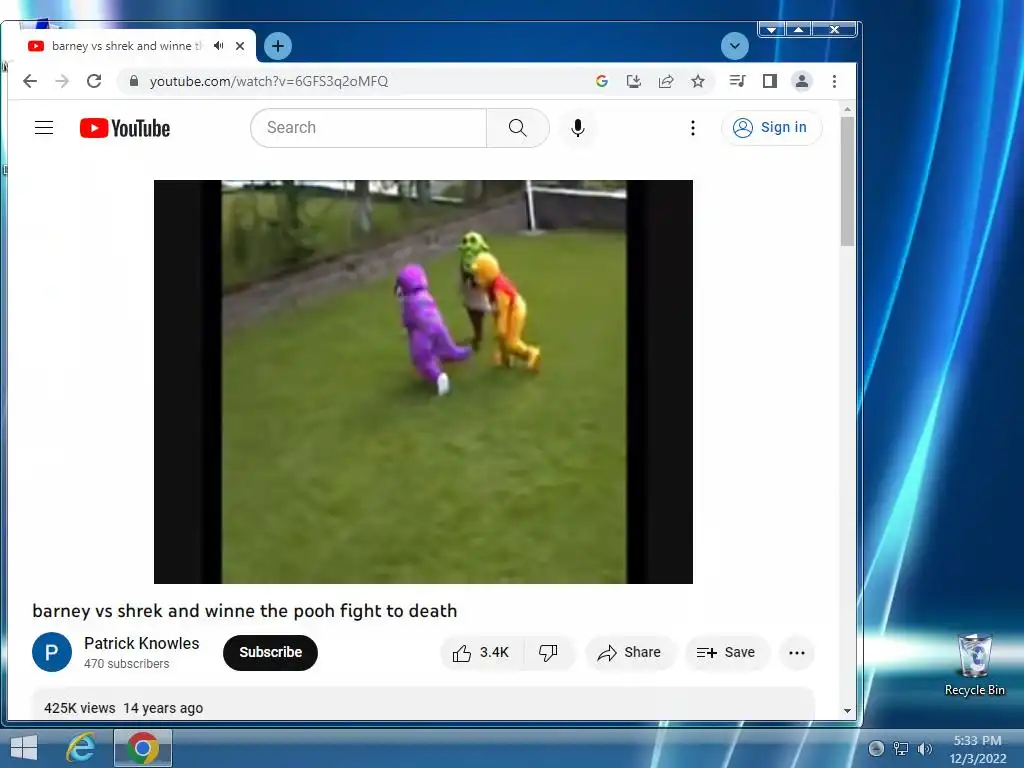This screenshot has height=768, width=1024.
Task: Subscribe to Patrick Knowles channel
Action: 270,652
